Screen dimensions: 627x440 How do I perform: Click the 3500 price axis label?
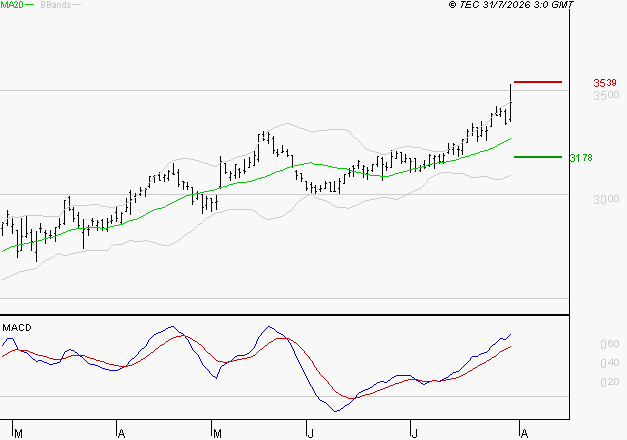coord(606,95)
